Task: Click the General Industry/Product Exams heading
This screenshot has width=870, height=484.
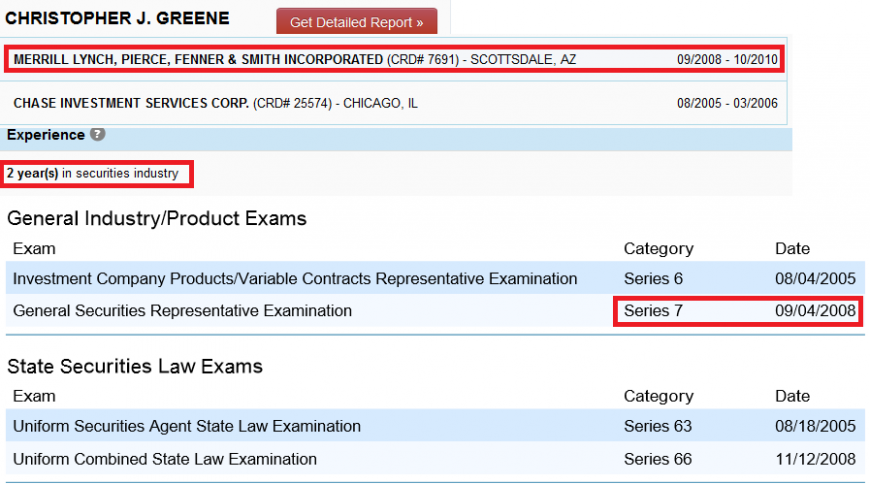Action: coord(157,219)
